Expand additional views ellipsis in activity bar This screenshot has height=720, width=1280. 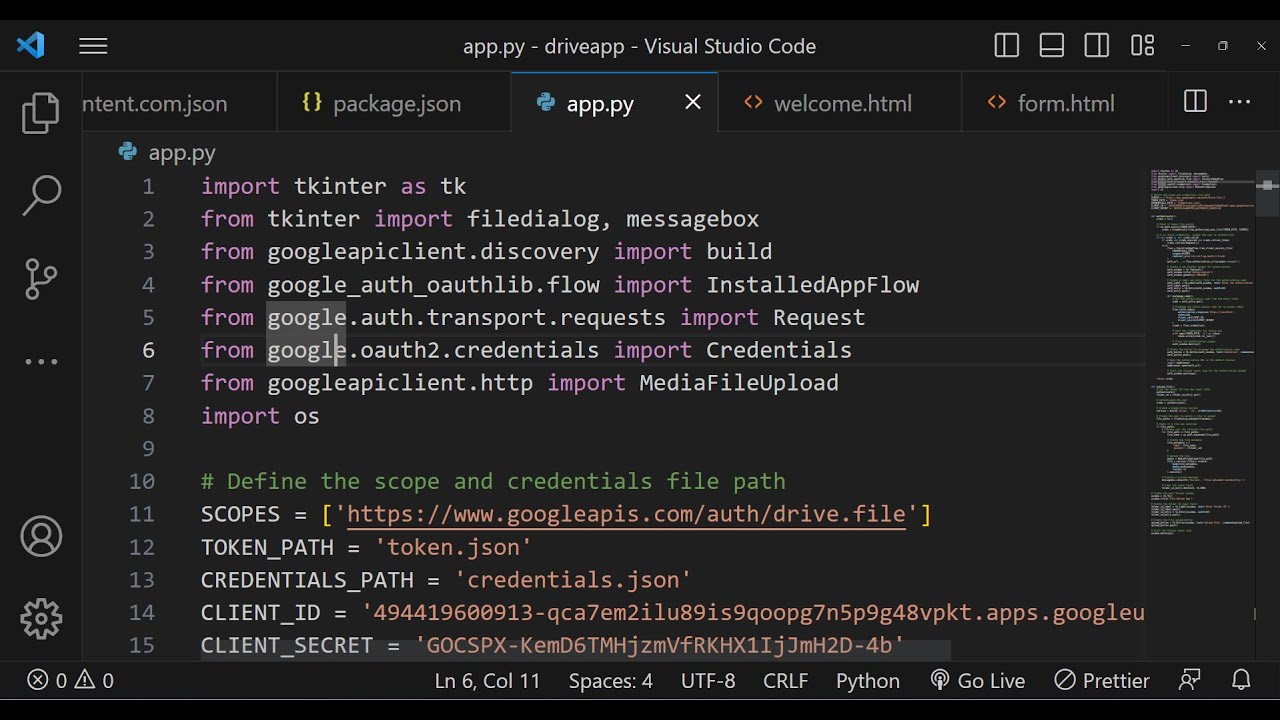pos(41,362)
